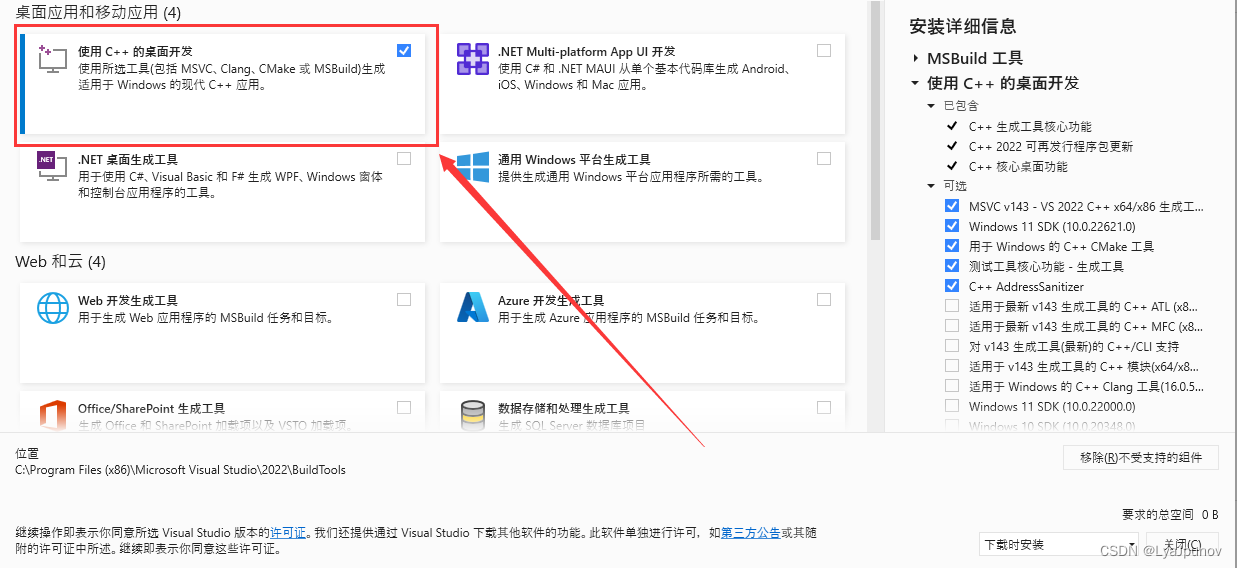Click the Office/SharePoint 生成工具 icon
This screenshot has height=568, width=1237.
(x=52, y=415)
